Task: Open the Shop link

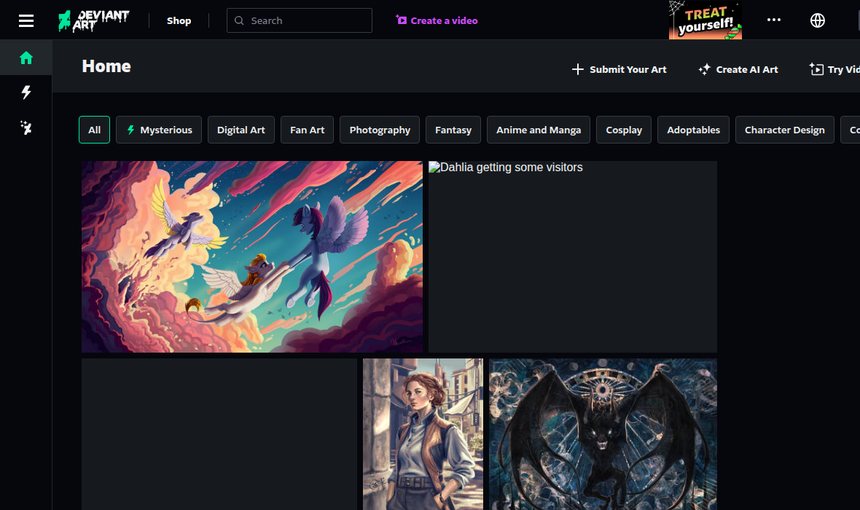Action: pos(179,21)
